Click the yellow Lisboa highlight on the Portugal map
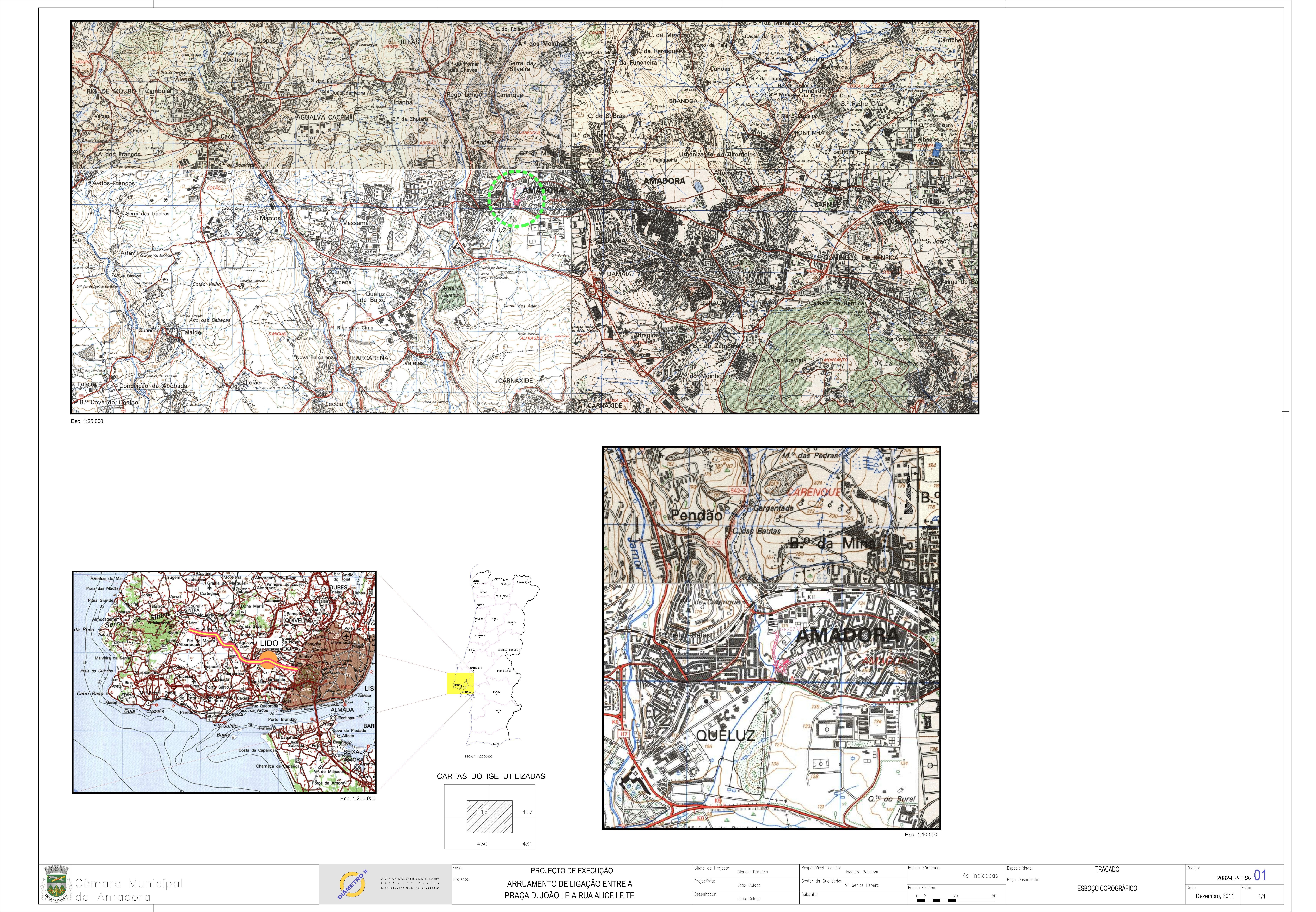 (460, 683)
